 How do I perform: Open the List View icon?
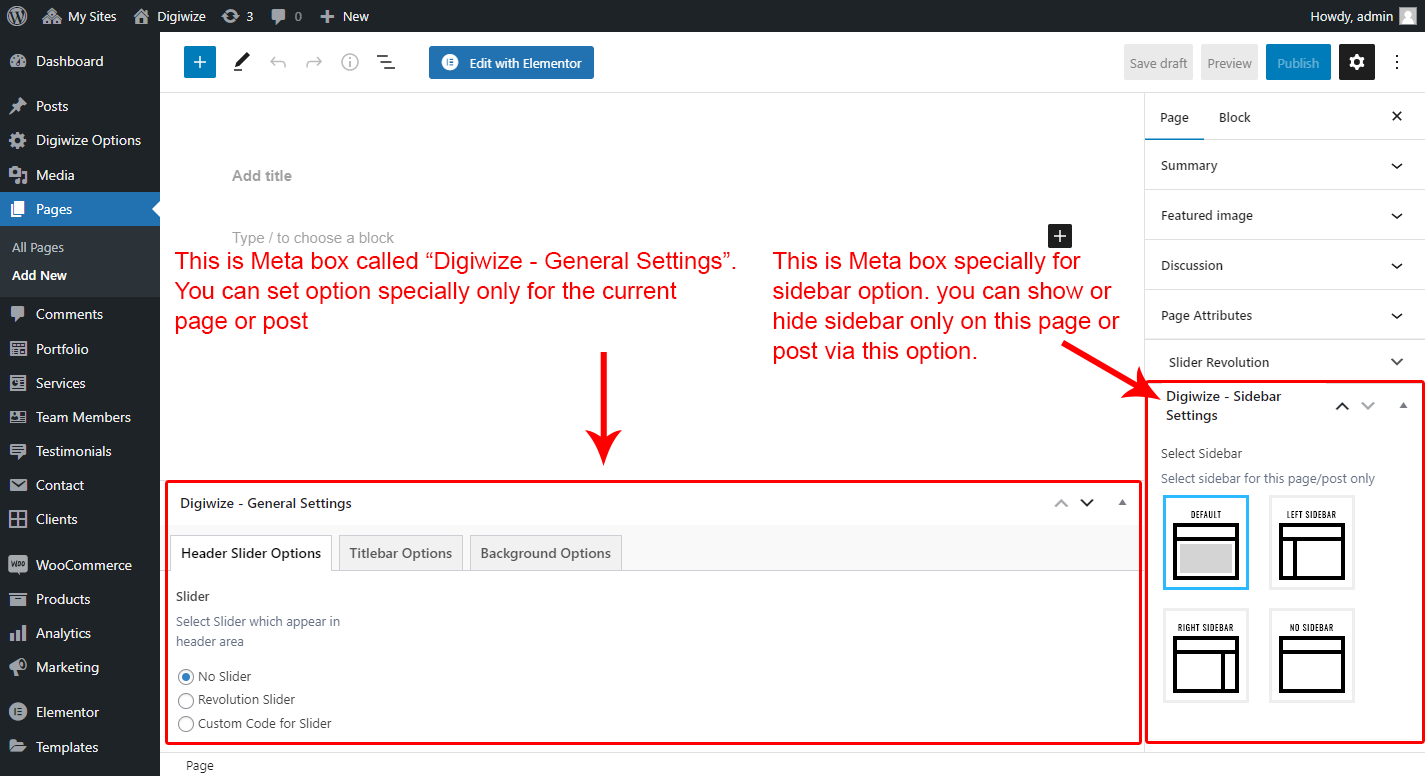(385, 62)
